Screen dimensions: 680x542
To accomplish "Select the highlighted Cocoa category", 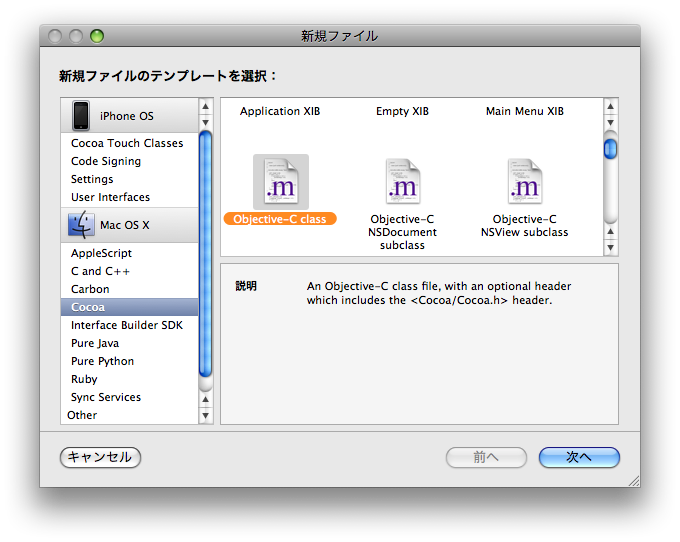I will coord(130,307).
